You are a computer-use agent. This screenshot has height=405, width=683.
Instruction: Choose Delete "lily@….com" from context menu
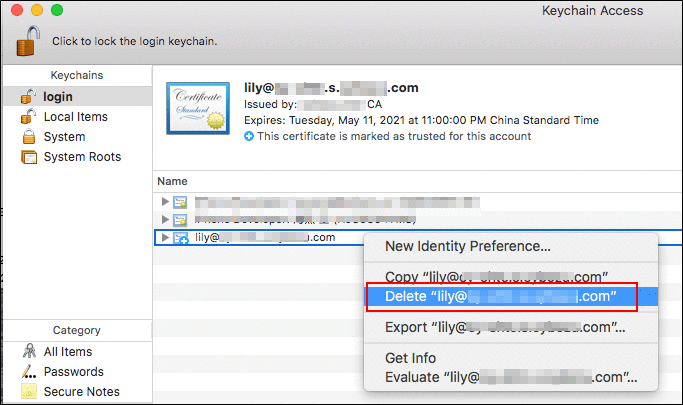pyautogui.click(x=511, y=297)
